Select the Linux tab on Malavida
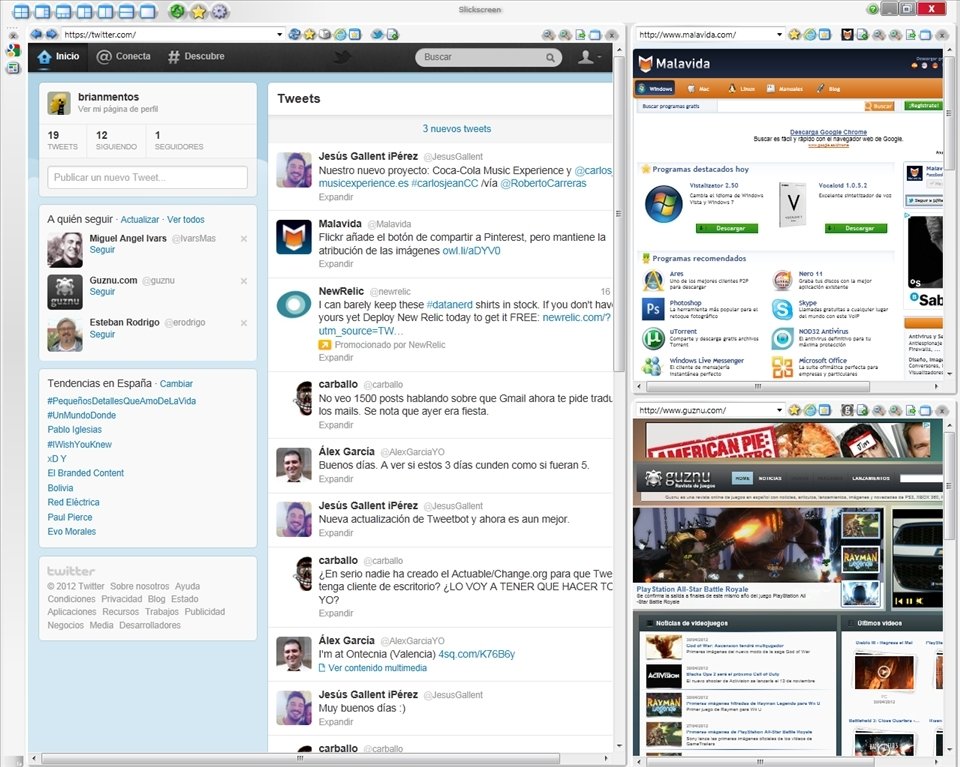The image size is (960, 767). (741, 89)
